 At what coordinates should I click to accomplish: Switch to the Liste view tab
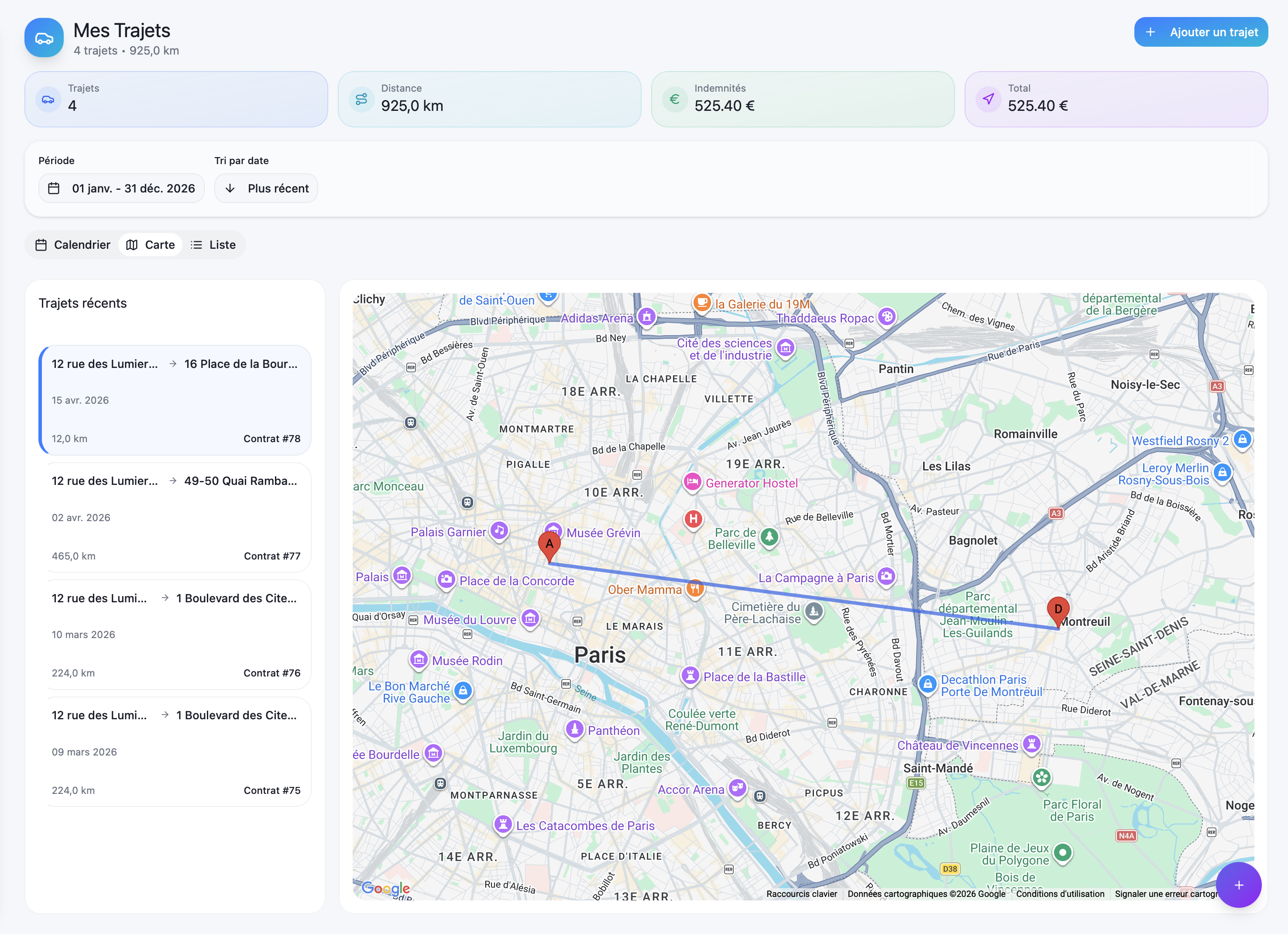213,245
